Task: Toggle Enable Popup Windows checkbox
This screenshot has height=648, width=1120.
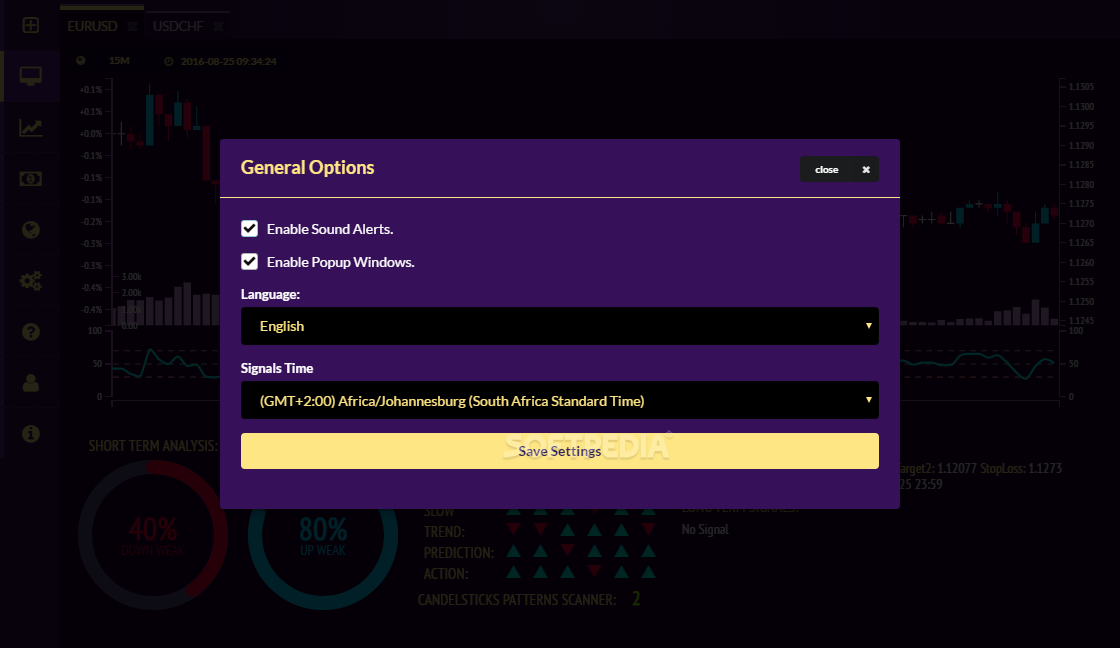Action: (249, 261)
